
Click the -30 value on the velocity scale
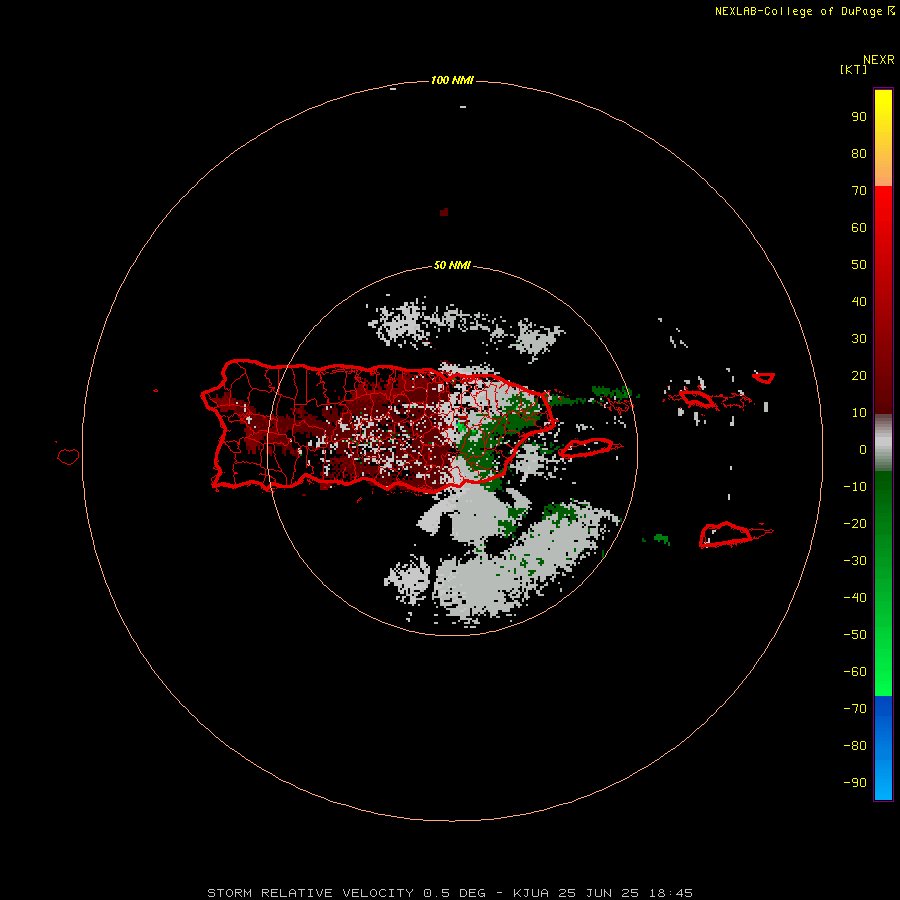[855, 561]
